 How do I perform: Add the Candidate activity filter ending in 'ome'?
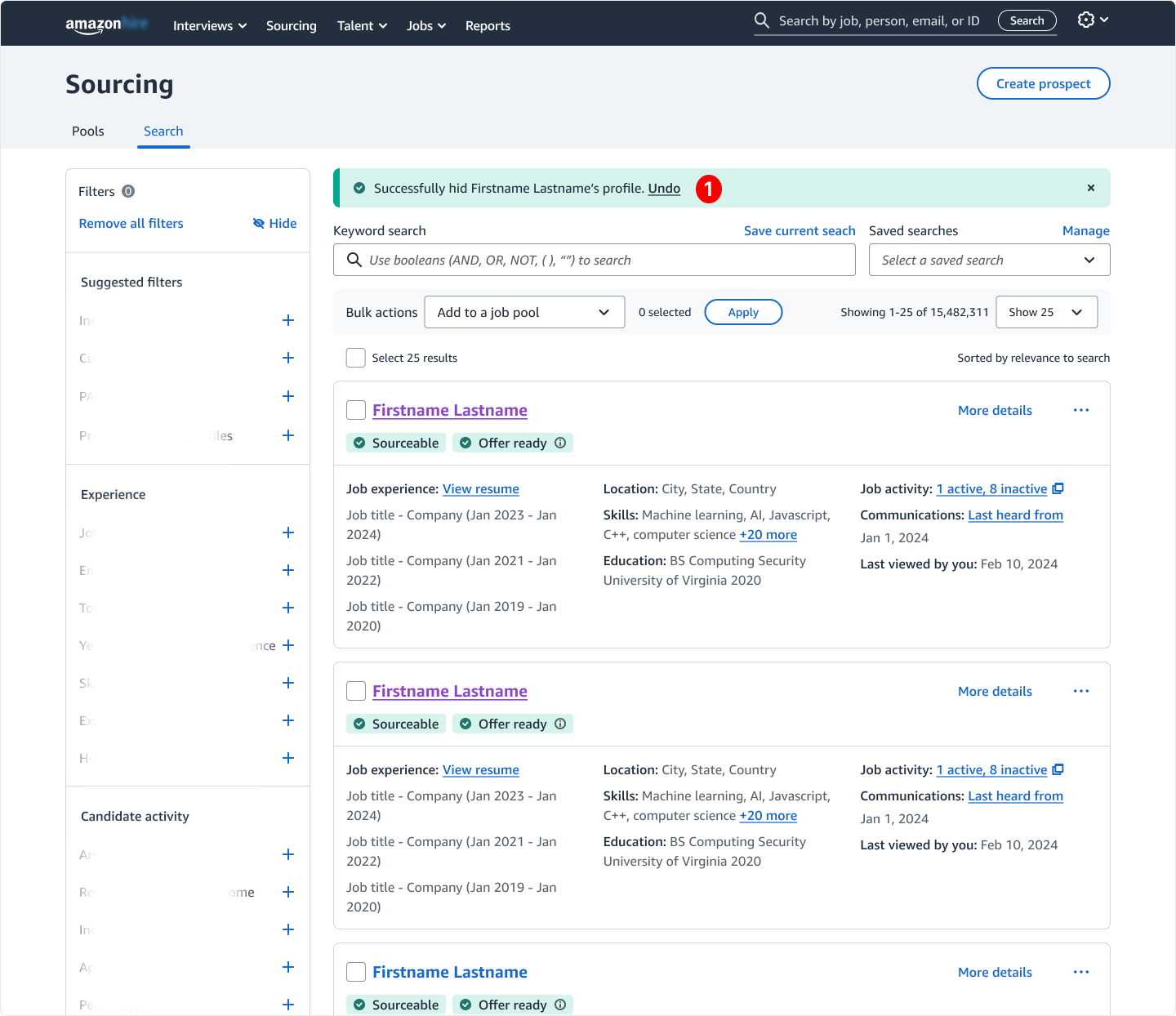pyautogui.click(x=288, y=892)
